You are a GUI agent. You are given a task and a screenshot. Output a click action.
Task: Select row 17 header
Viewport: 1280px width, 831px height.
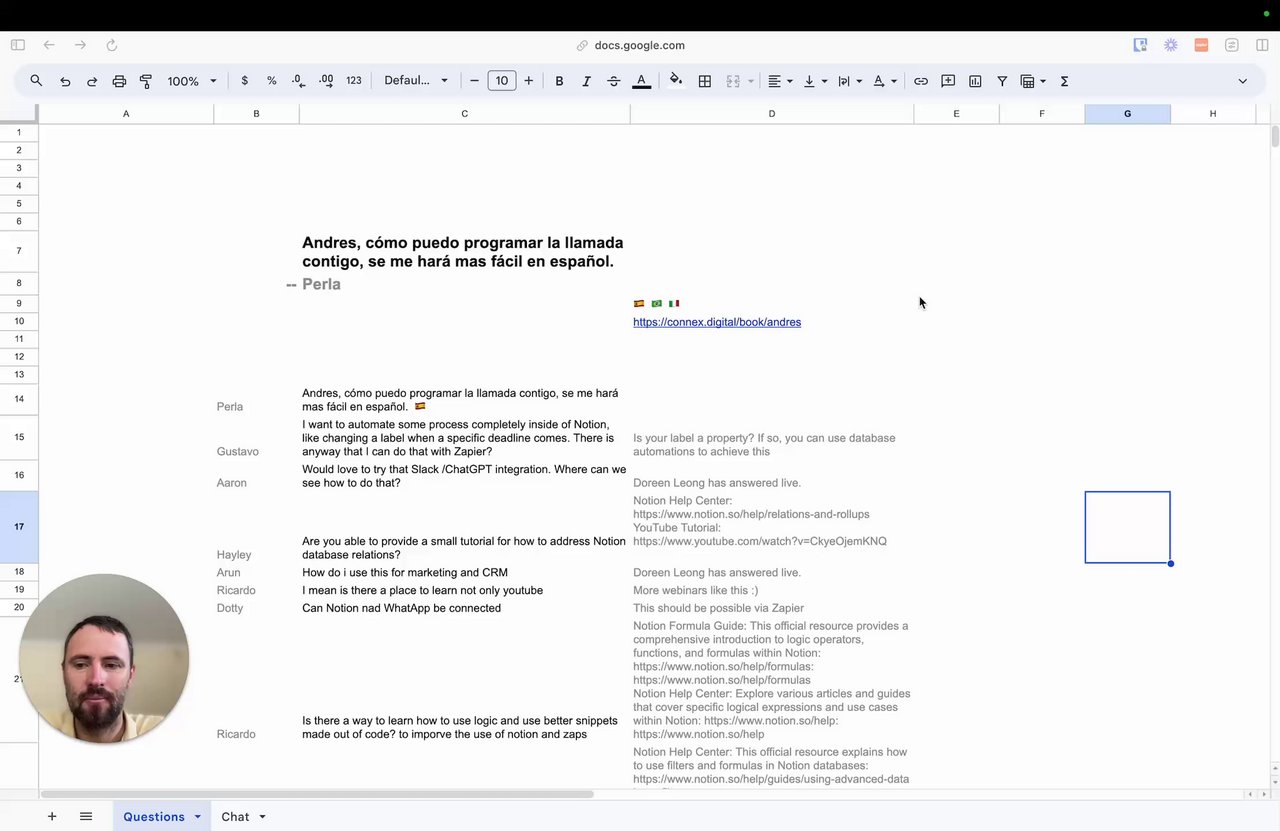point(19,527)
